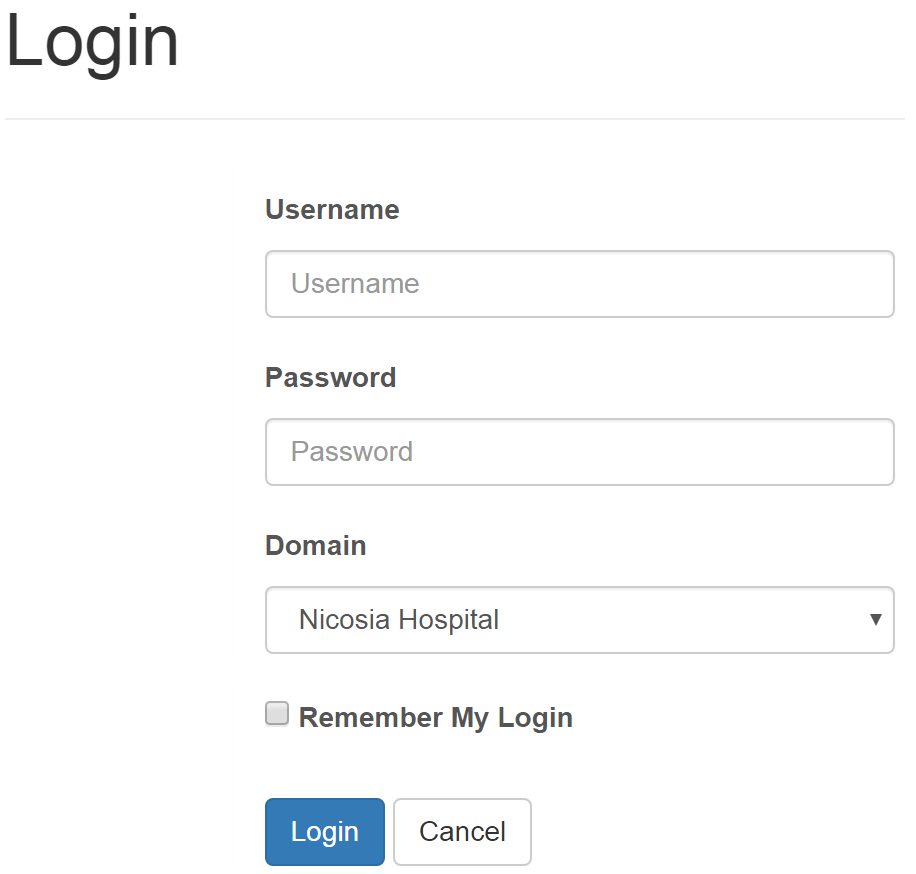Click the Cancel button
Viewport: 916px width, 874px height.
pyautogui.click(x=462, y=832)
